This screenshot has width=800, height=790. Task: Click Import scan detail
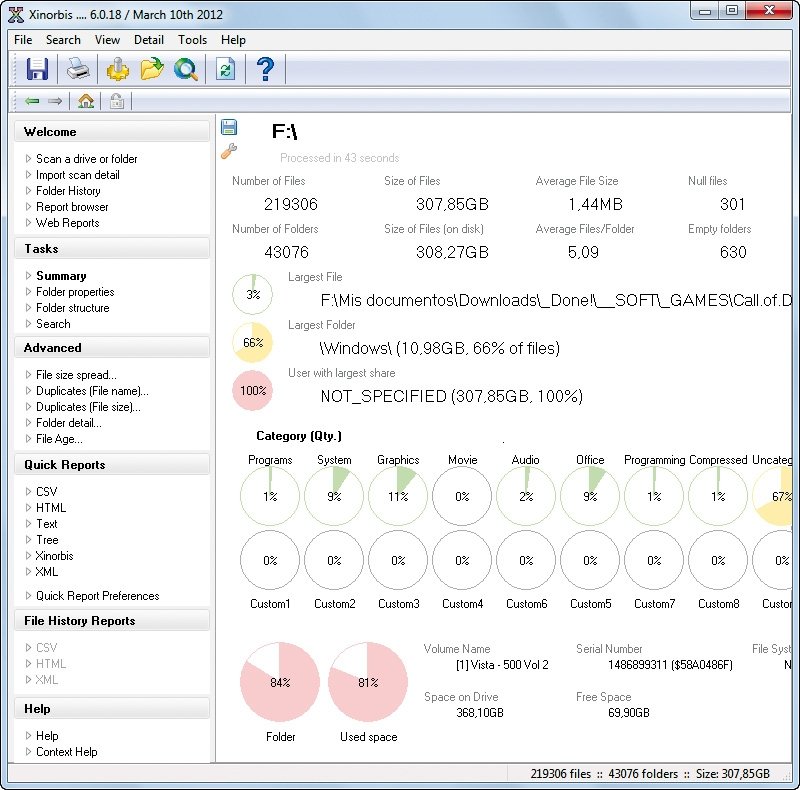78,175
